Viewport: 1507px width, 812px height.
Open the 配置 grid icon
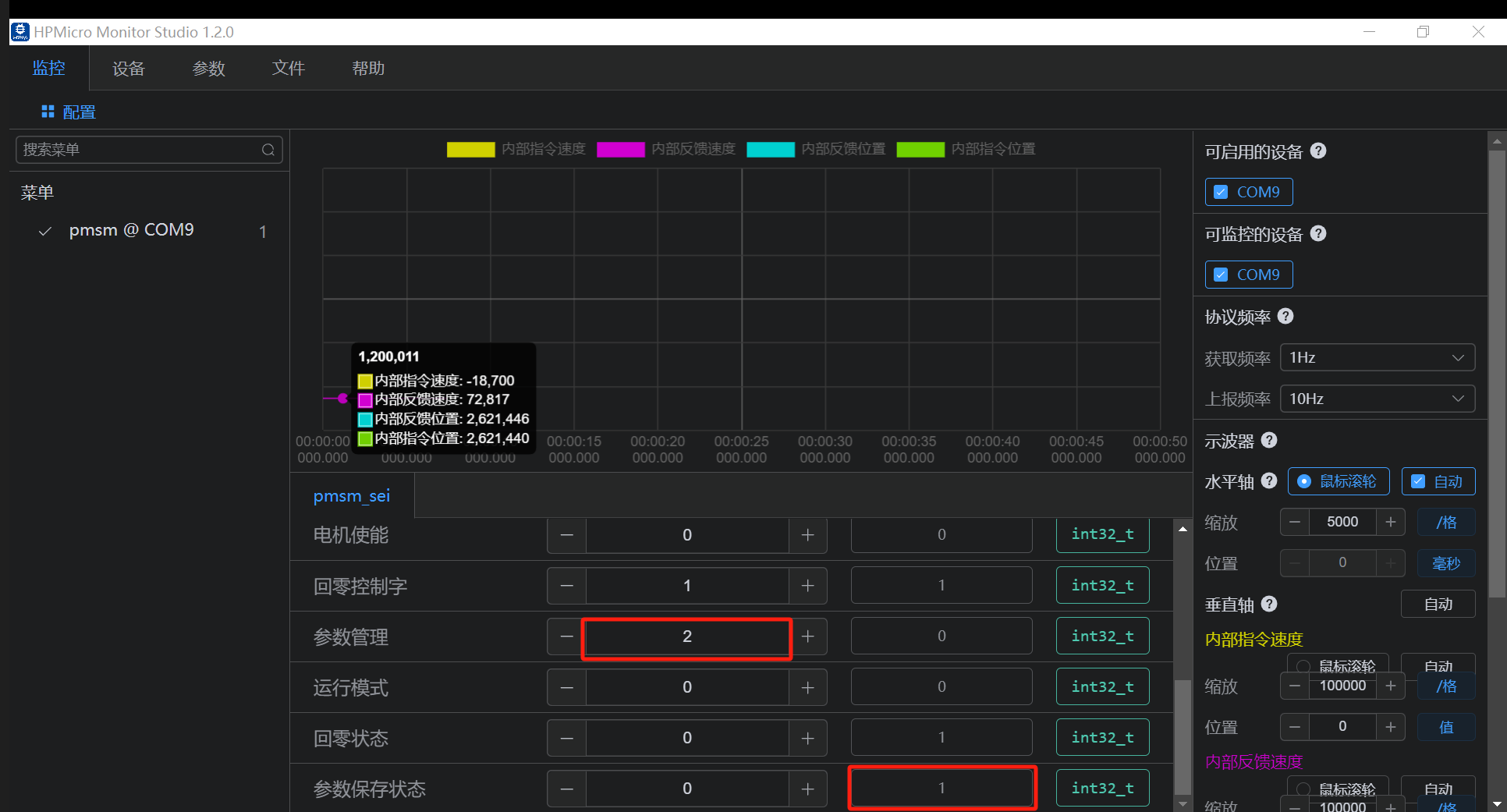(x=48, y=112)
